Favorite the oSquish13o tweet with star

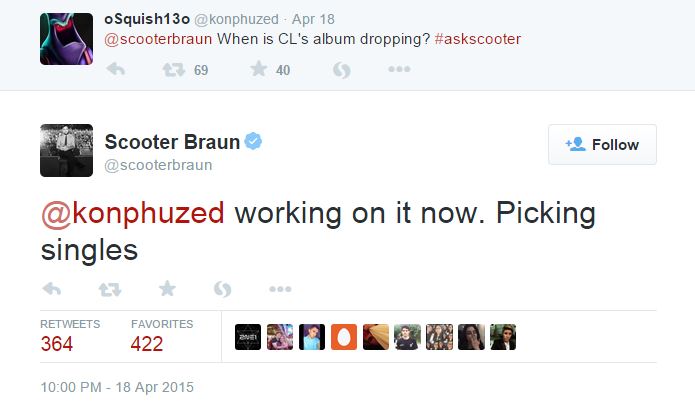[258, 70]
